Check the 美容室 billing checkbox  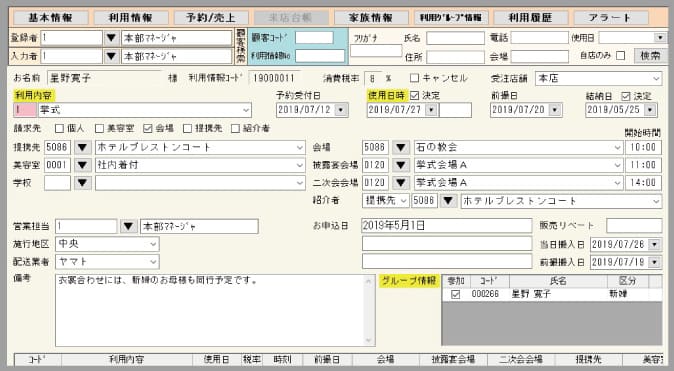pos(99,129)
